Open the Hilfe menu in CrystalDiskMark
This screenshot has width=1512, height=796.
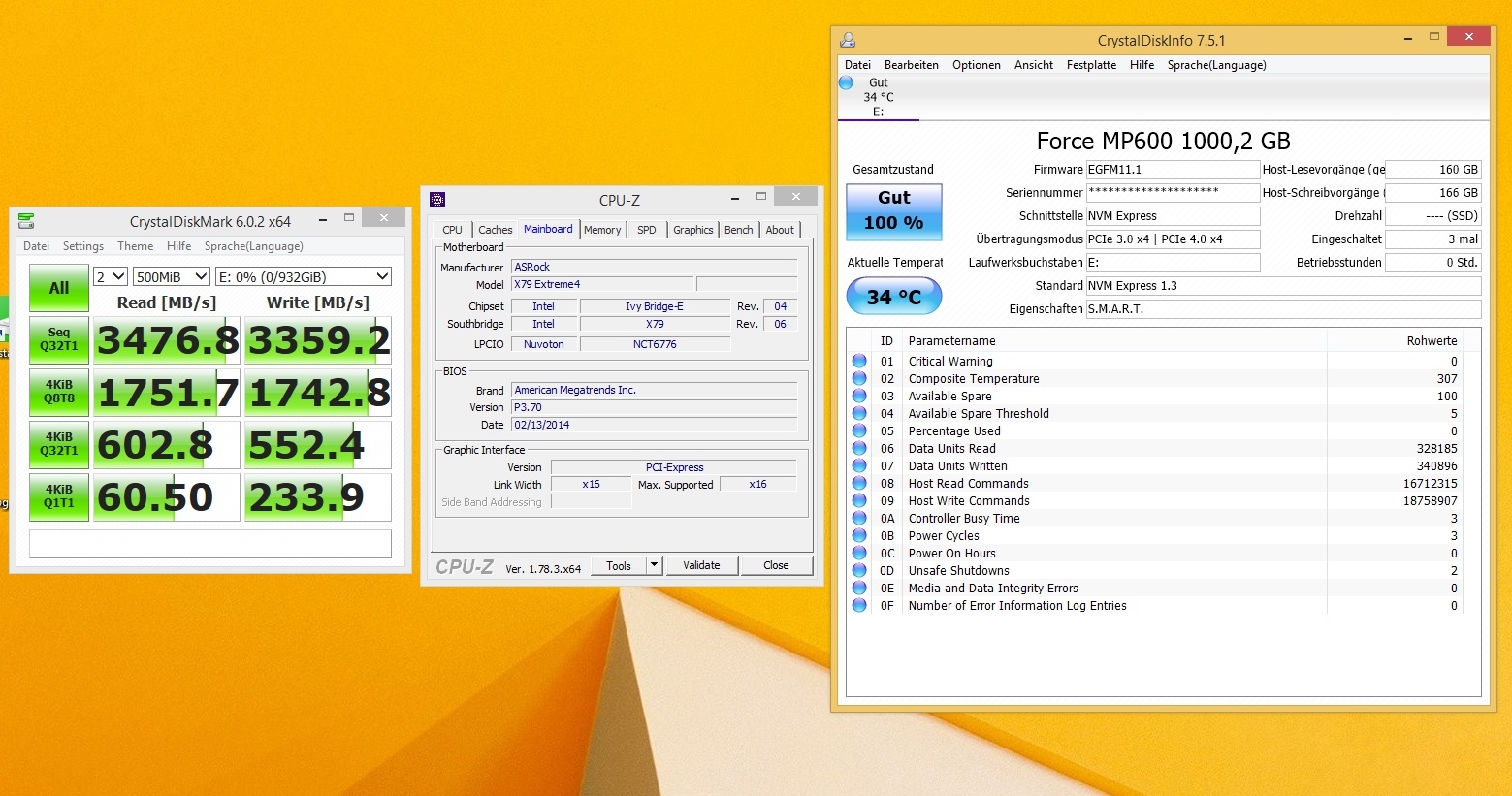[x=178, y=246]
